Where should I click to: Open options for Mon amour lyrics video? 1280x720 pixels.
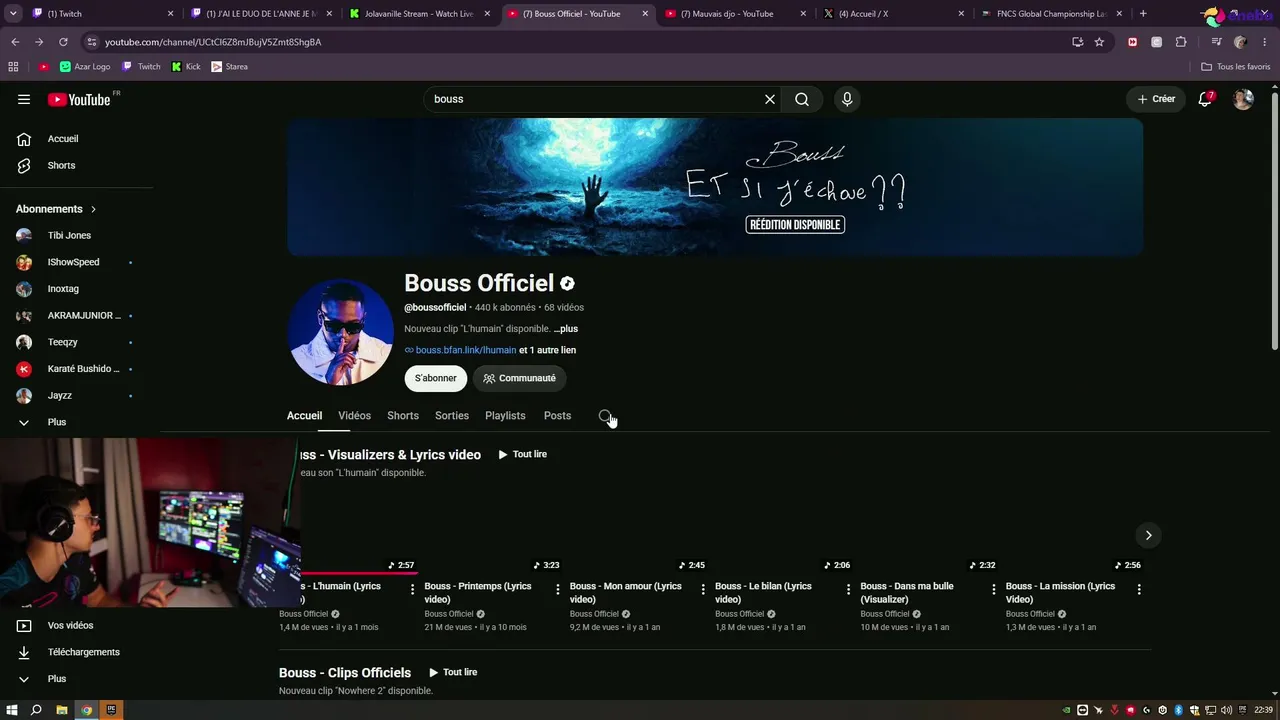click(703, 589)
